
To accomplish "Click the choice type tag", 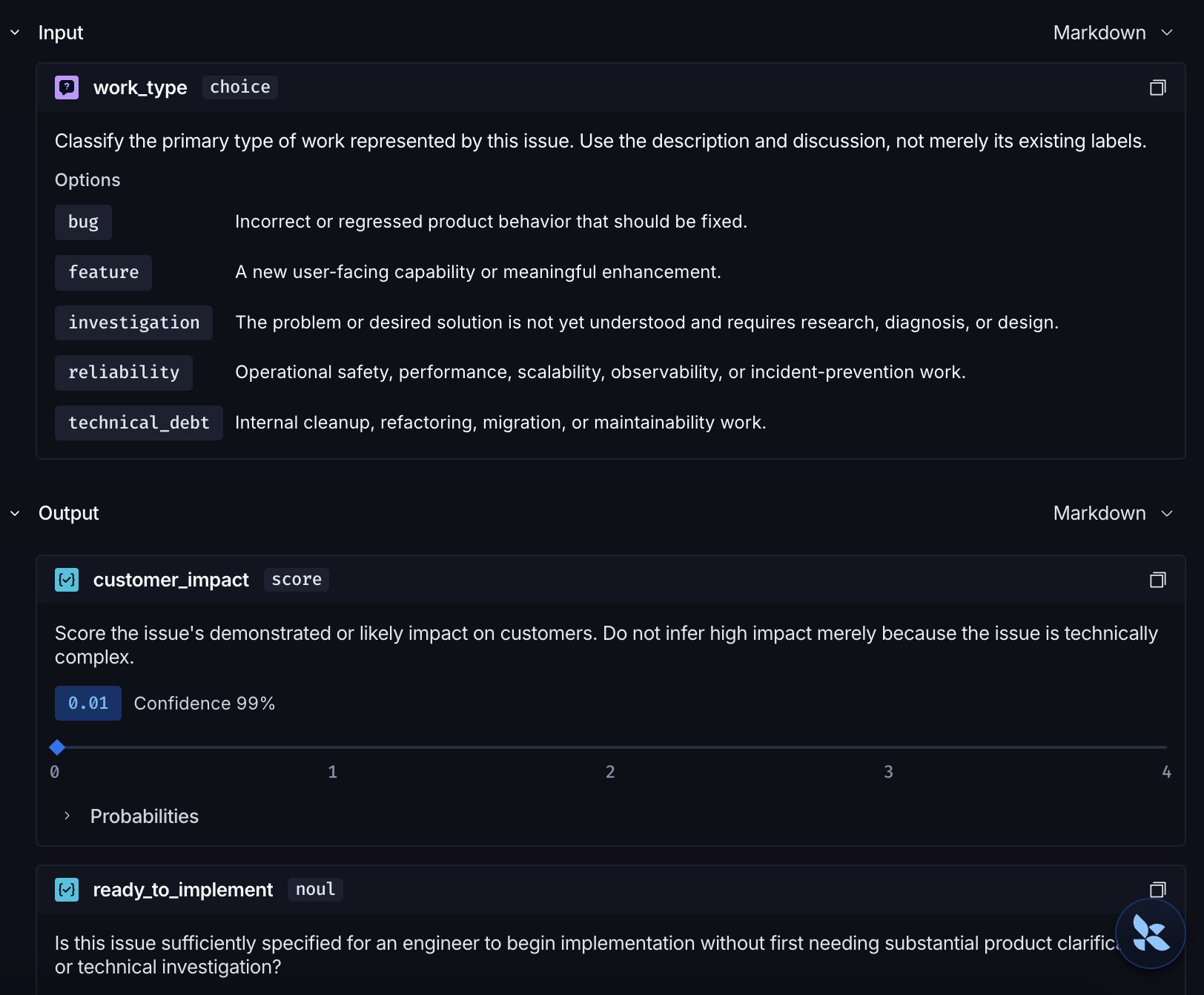I will point(240,87).
